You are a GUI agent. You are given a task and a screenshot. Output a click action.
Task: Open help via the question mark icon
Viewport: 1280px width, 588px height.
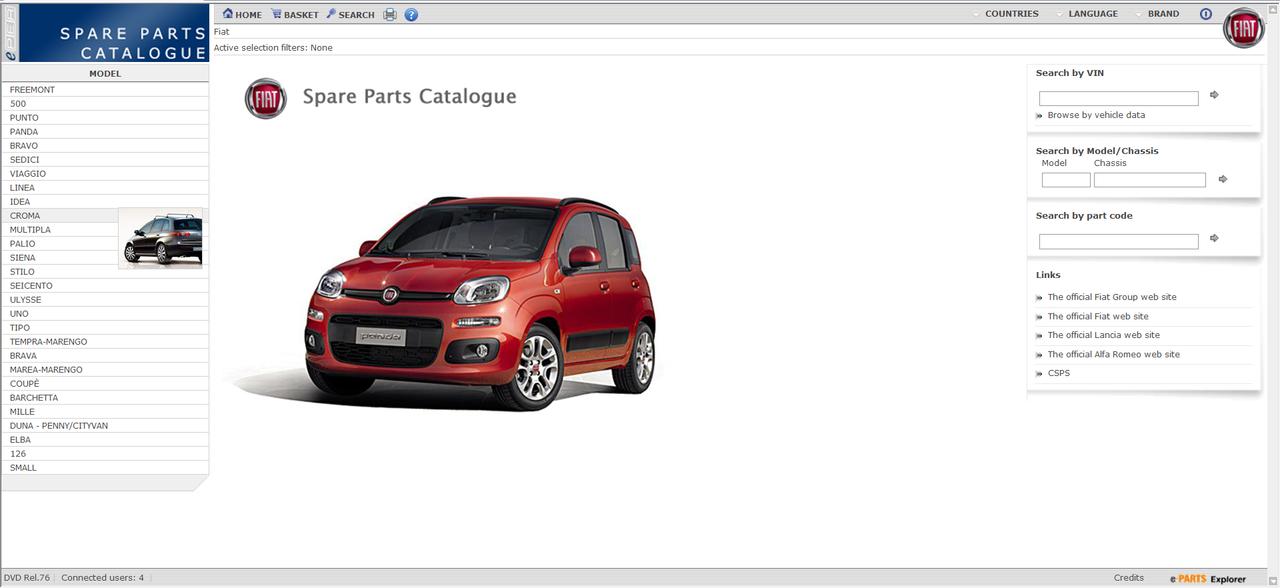411,14
